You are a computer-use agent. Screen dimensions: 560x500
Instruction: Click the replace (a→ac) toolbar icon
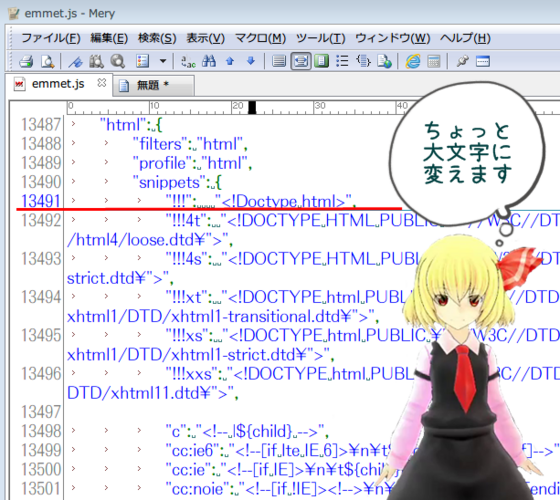tap(188, 61)
